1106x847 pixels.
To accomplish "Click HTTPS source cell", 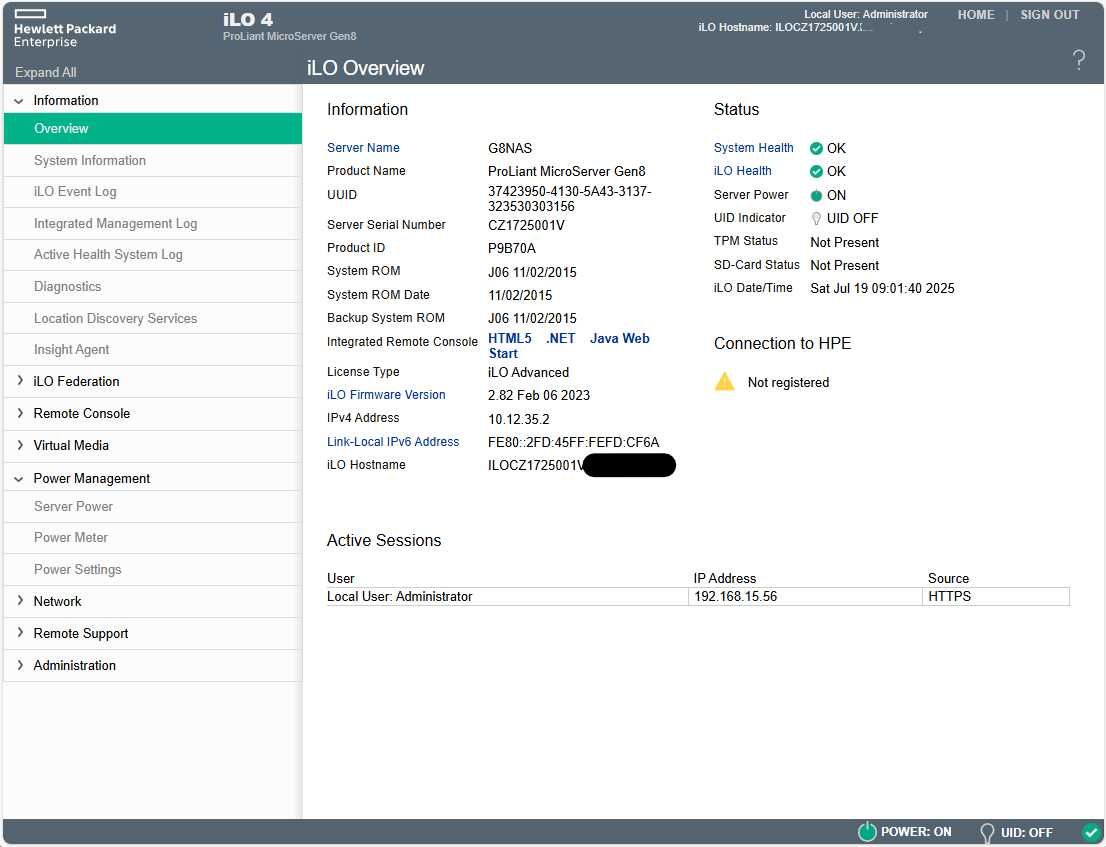I will tap(996, 597).
